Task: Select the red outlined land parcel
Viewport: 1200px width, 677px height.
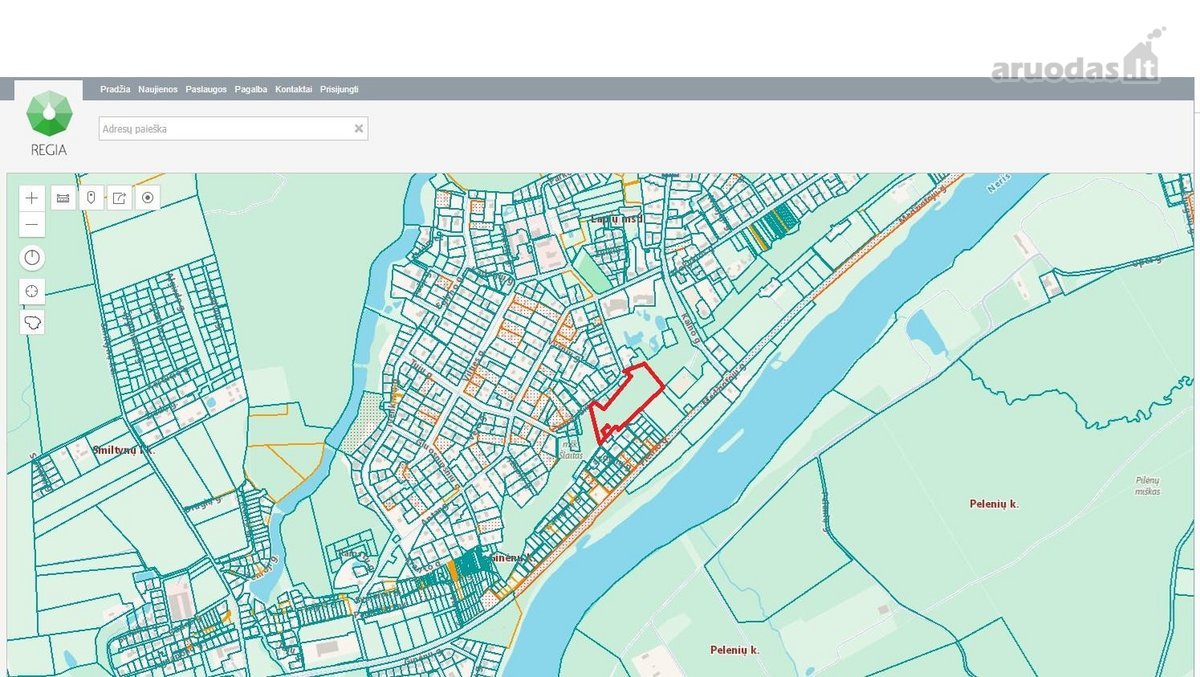Action: (x=625, y=405)
